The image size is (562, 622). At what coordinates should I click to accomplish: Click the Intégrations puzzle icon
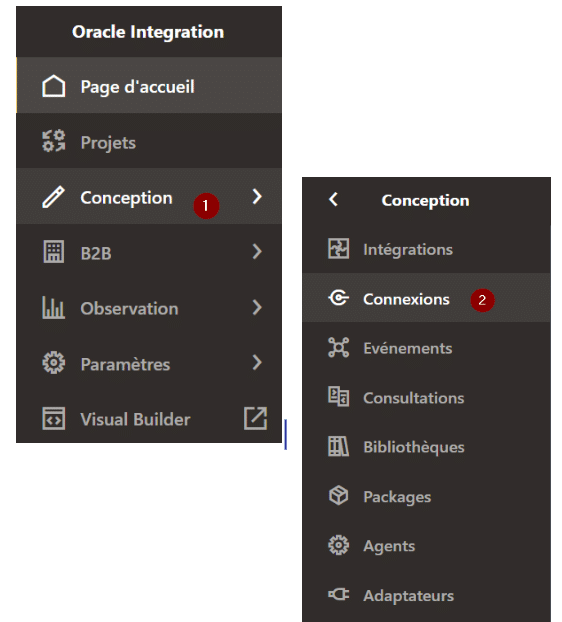click(x=338, y=249)
